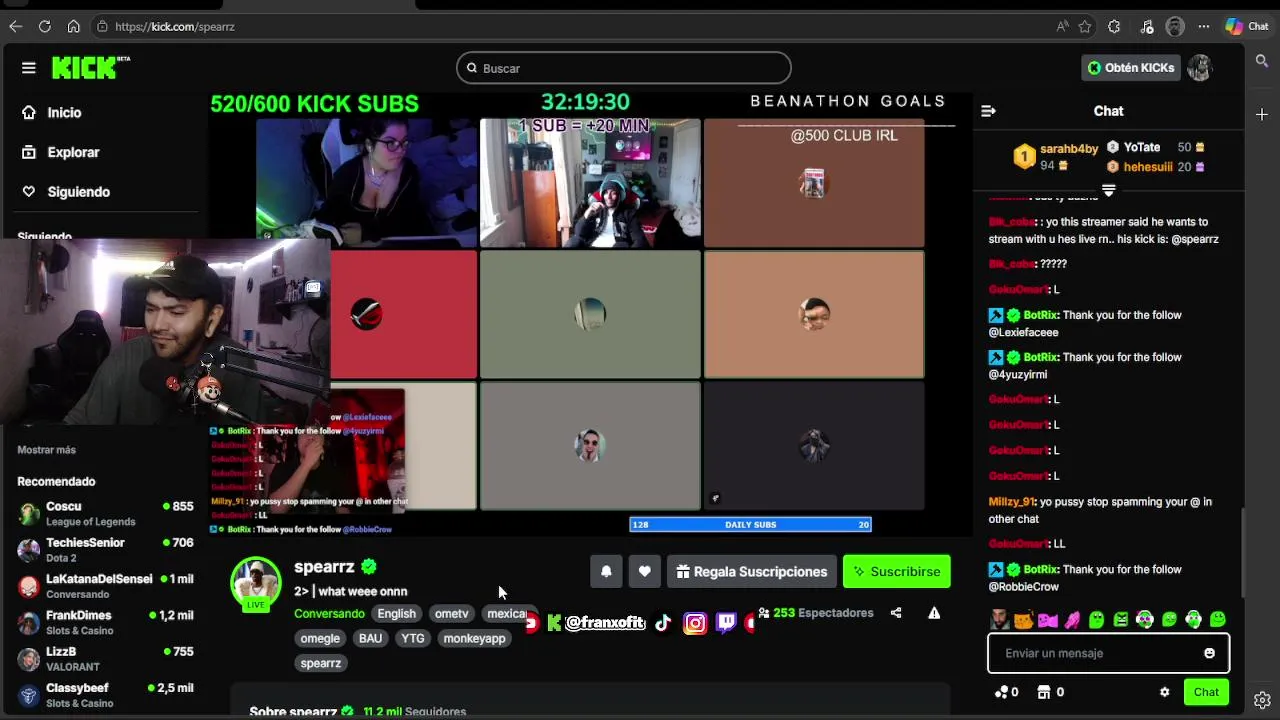Select the monkeyapp tag
The height and width of the screenshot is (720, 1280).
pyautogui.click(x=474, y=638)
